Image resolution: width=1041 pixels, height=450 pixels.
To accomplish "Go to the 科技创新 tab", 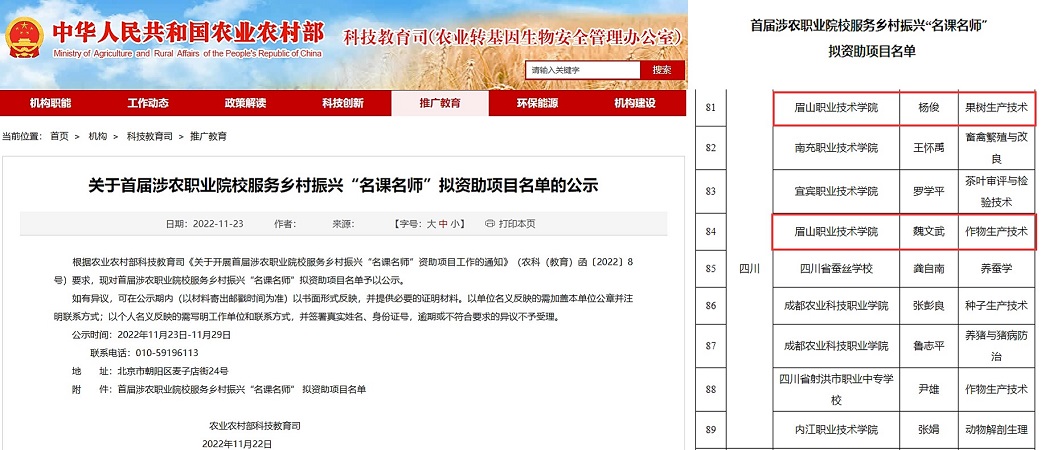I will (x=342, y=104).
